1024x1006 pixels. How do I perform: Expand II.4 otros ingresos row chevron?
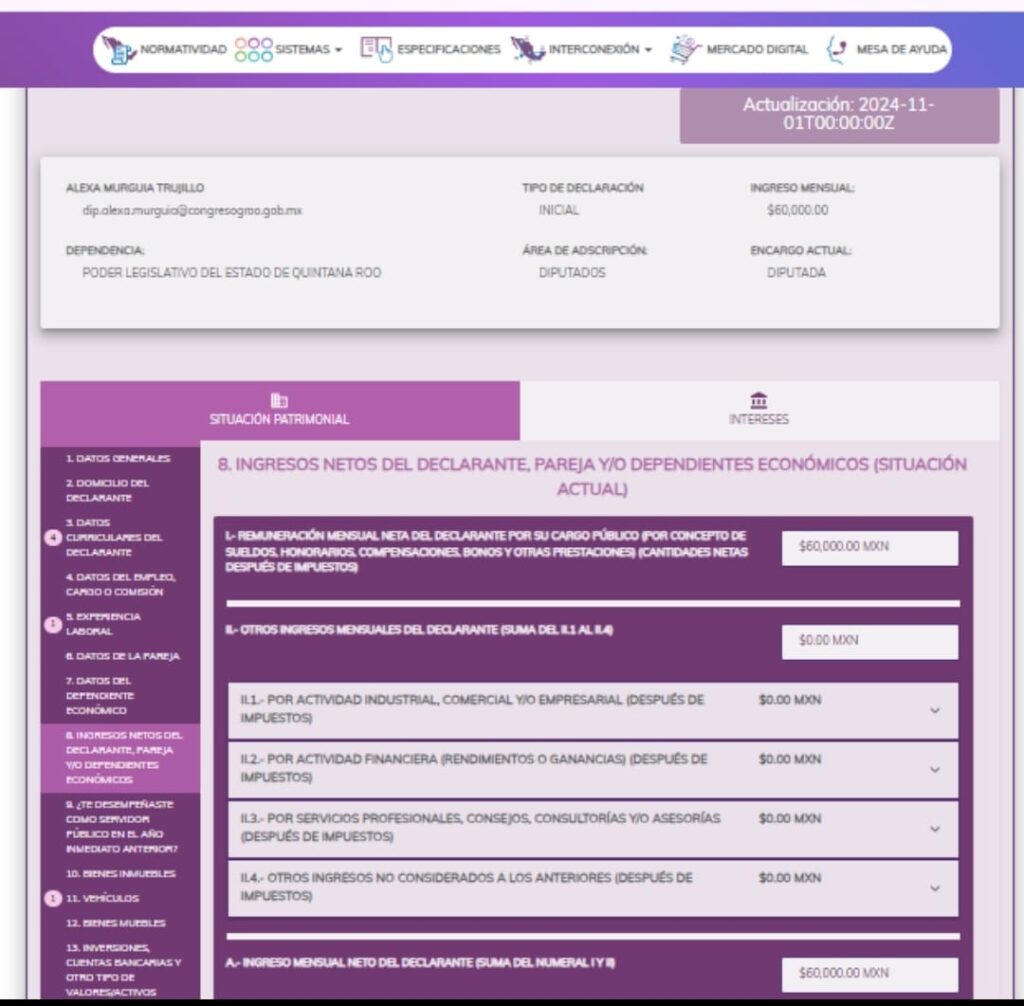935,887
